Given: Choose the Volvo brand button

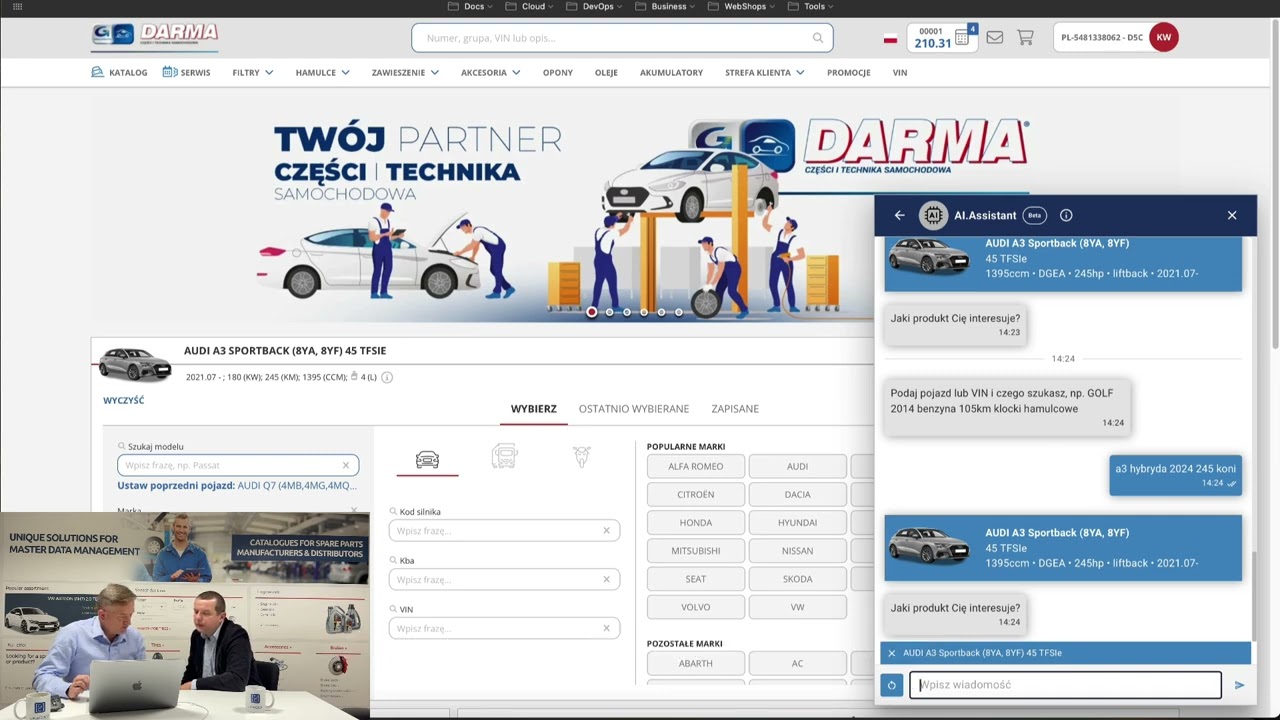Looking at the screenshot, I should 695,607.
